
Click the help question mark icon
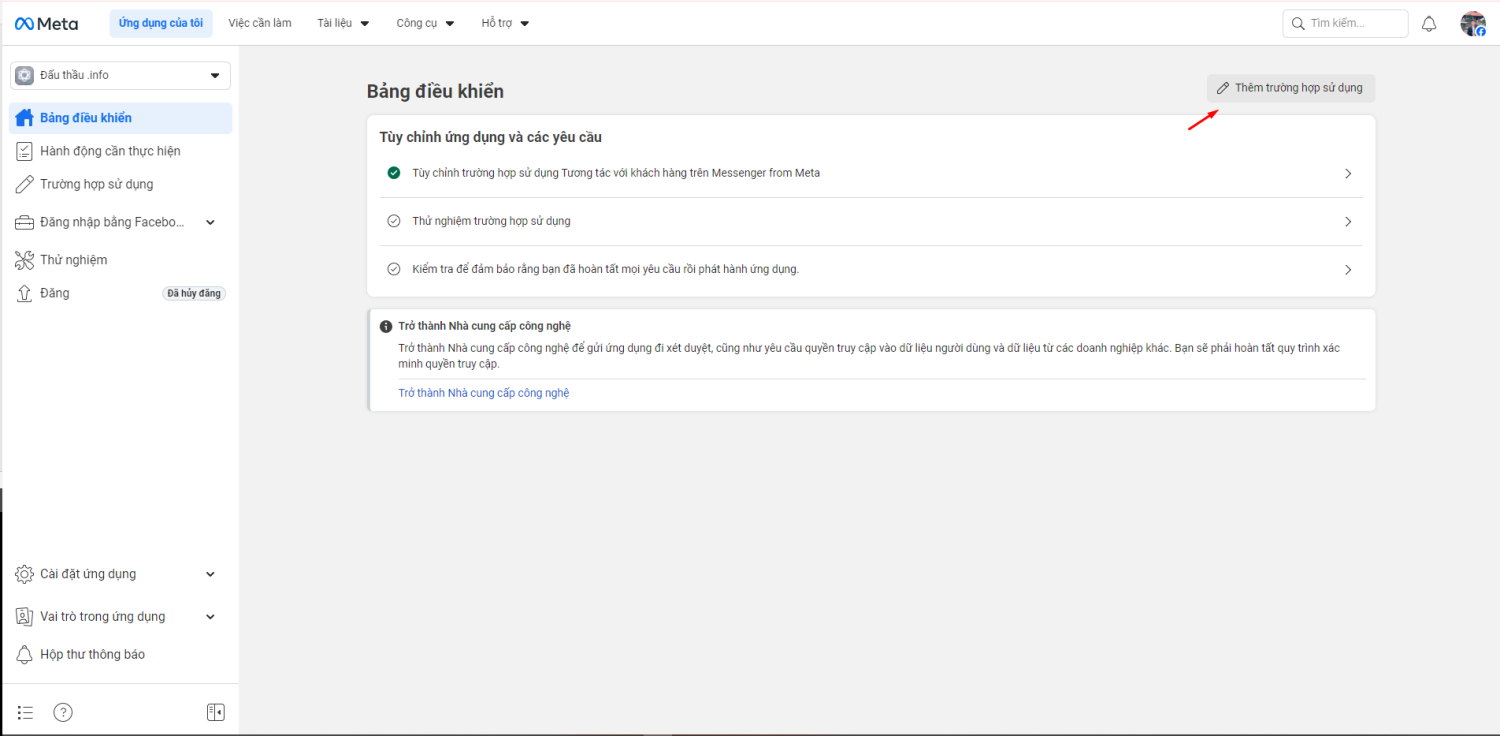pyautogui.click(x=63, y=712)
